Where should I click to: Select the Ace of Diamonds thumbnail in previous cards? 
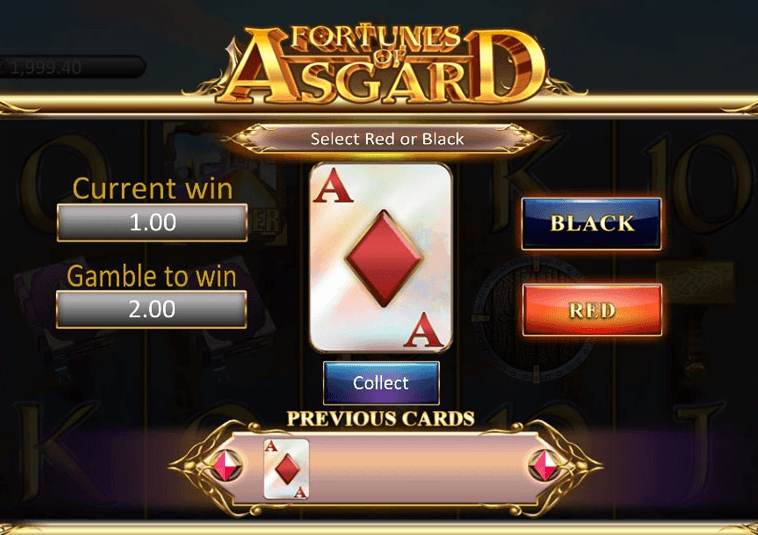286,469
